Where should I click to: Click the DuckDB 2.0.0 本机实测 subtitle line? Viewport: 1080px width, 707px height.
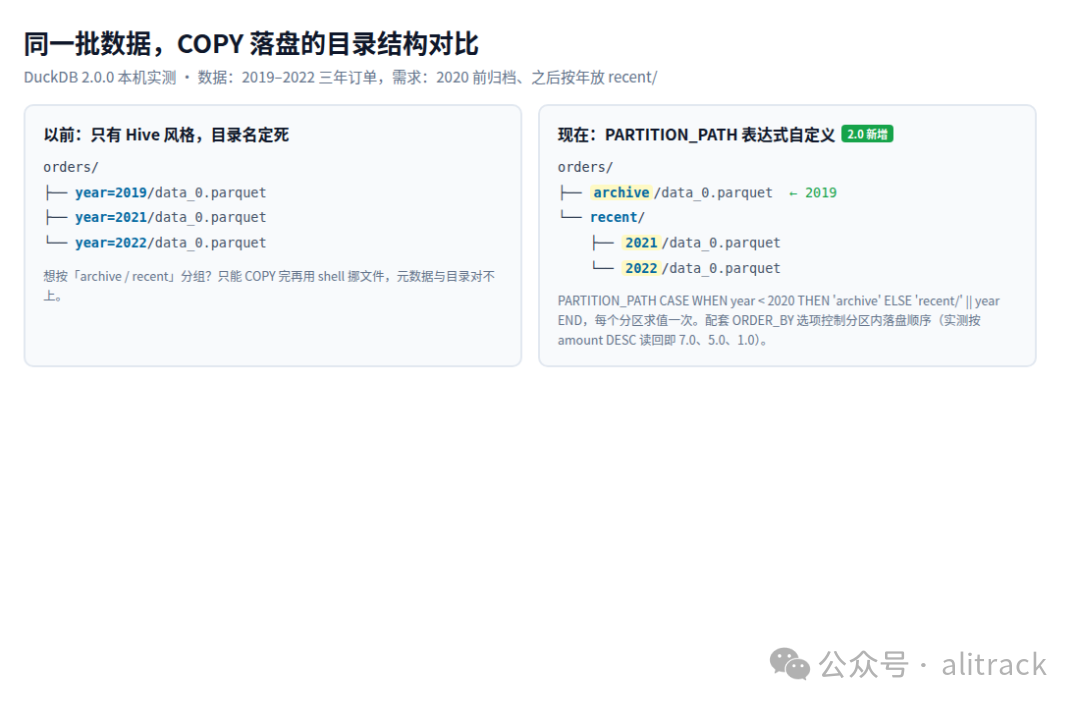pos(340,77)
